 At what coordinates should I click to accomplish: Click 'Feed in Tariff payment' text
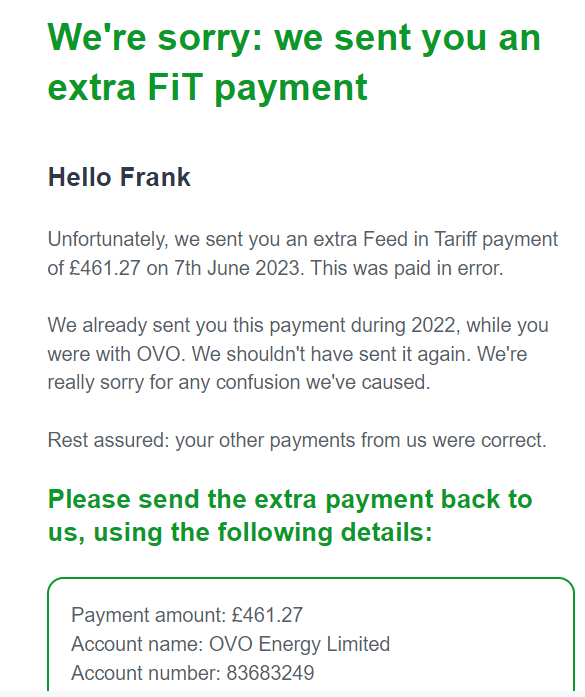point(461,240)
